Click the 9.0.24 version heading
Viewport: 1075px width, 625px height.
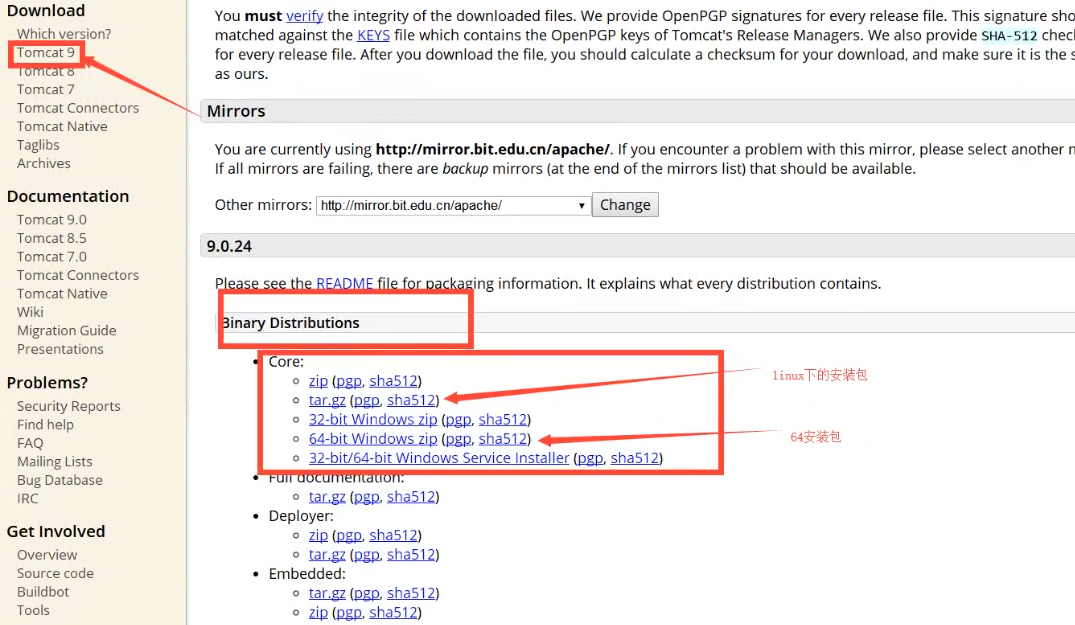point(229,246)
